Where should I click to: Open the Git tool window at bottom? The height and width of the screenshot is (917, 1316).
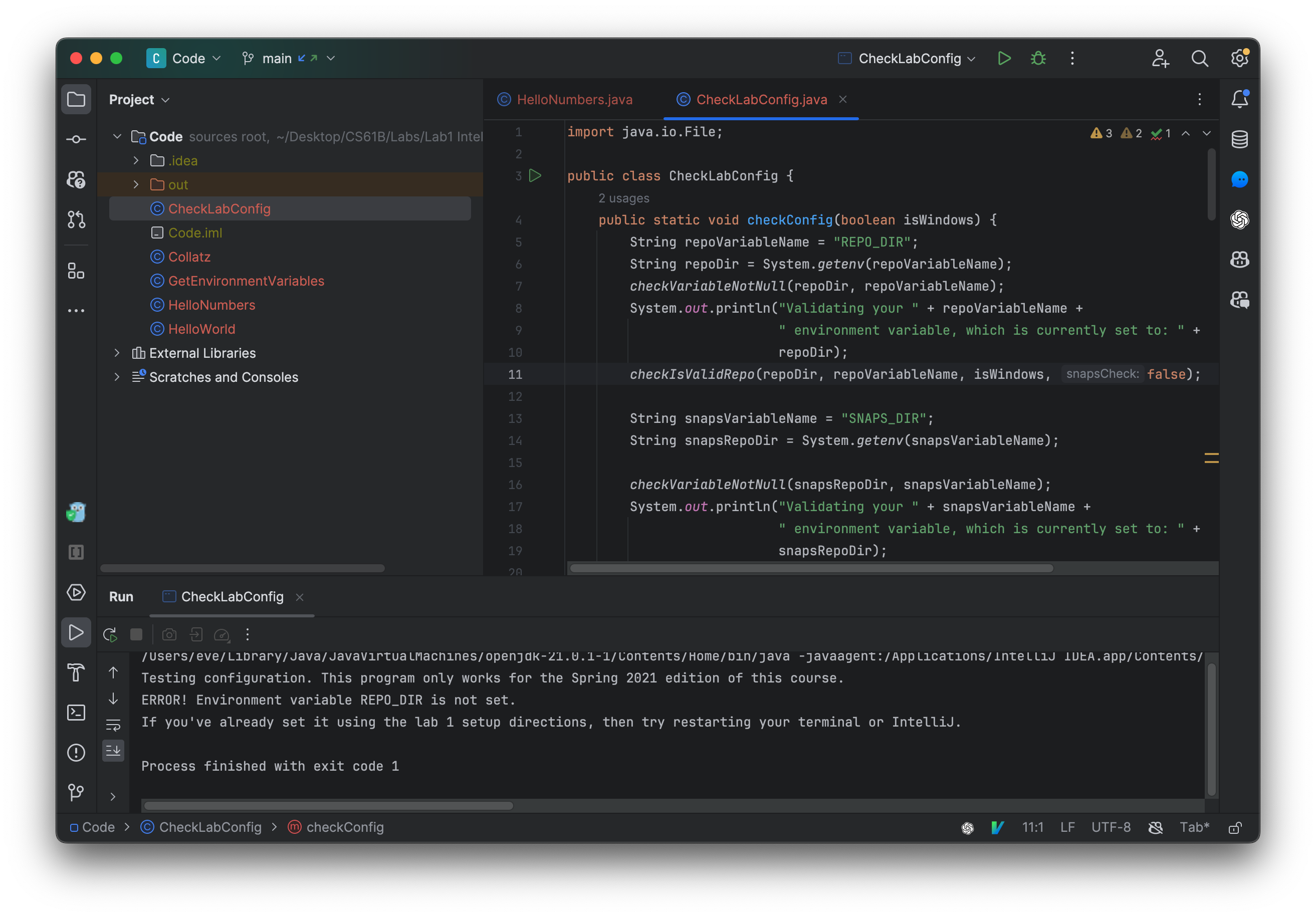tap(76, 793)
